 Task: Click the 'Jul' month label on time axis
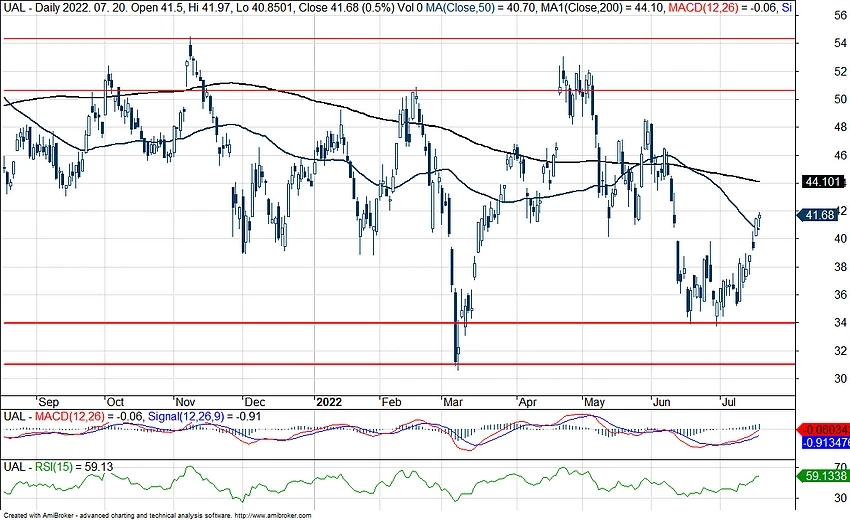729,402
